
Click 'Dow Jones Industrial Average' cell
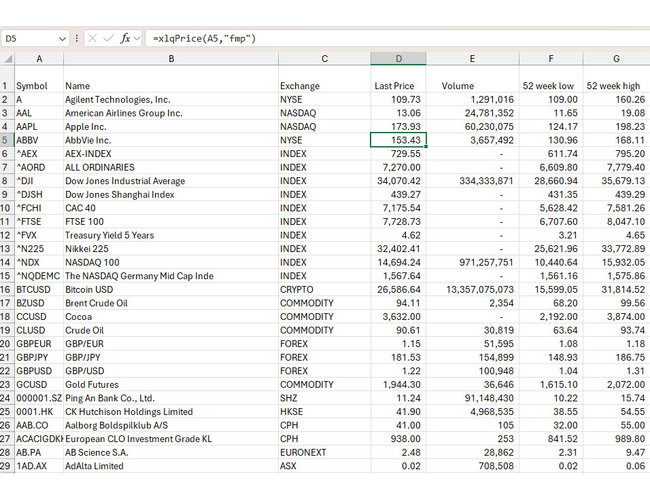tap(171, 181)
